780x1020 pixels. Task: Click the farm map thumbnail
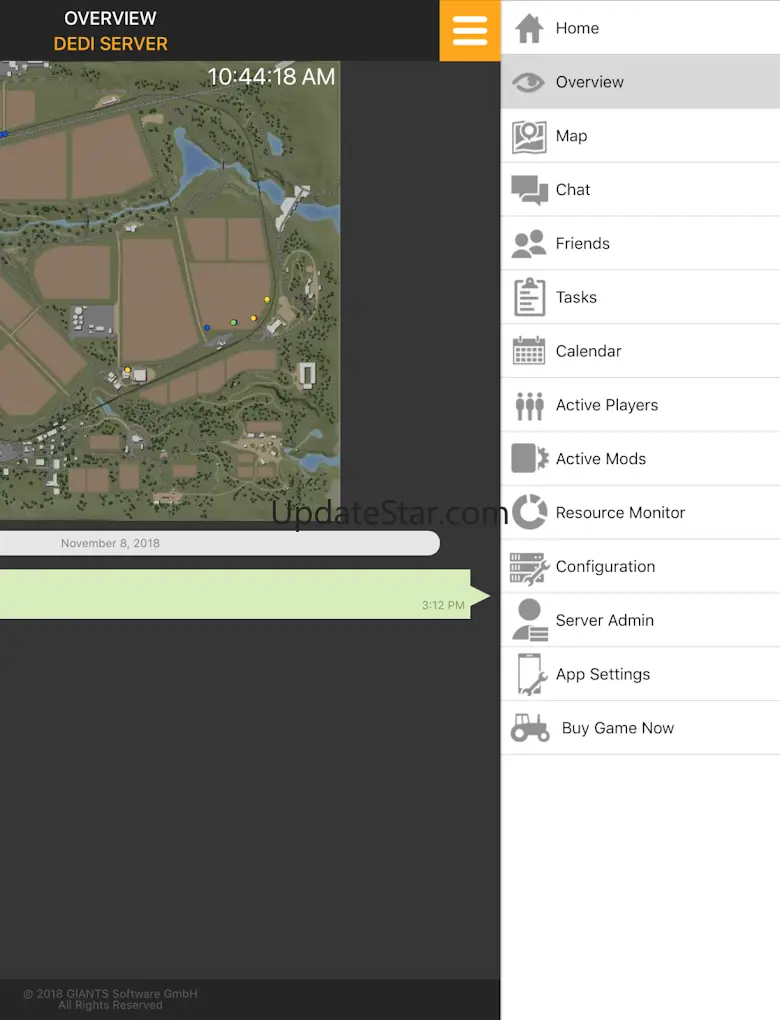click(x=170, y=290)
